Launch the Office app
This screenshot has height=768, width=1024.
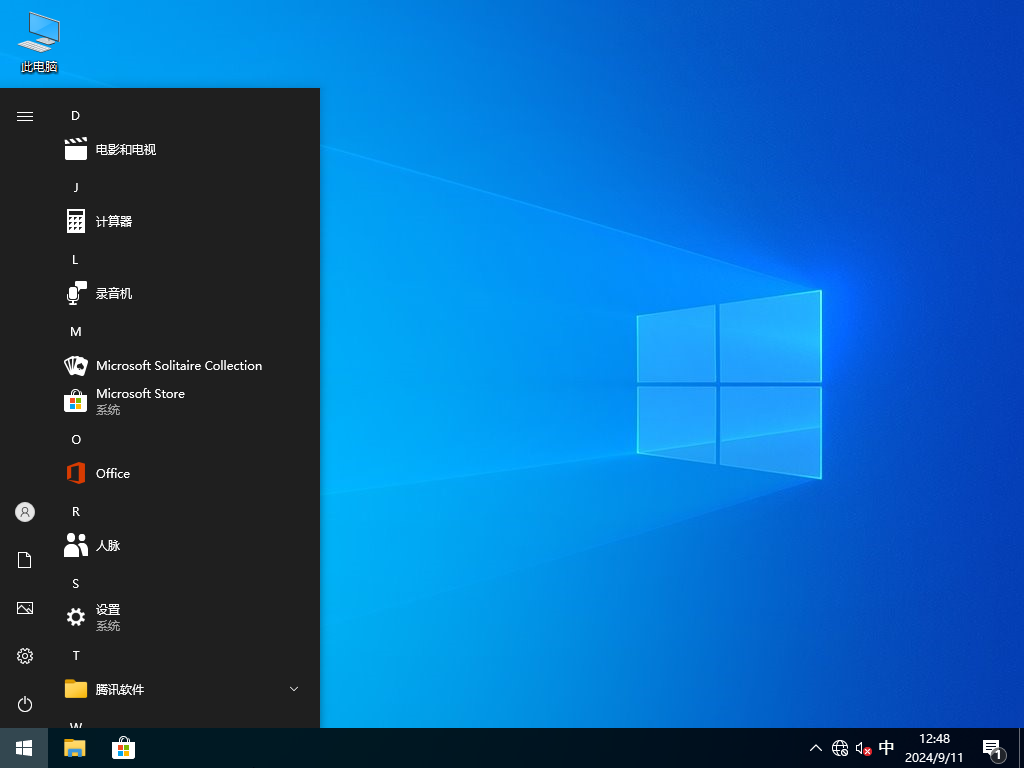[x=113, y=473]
